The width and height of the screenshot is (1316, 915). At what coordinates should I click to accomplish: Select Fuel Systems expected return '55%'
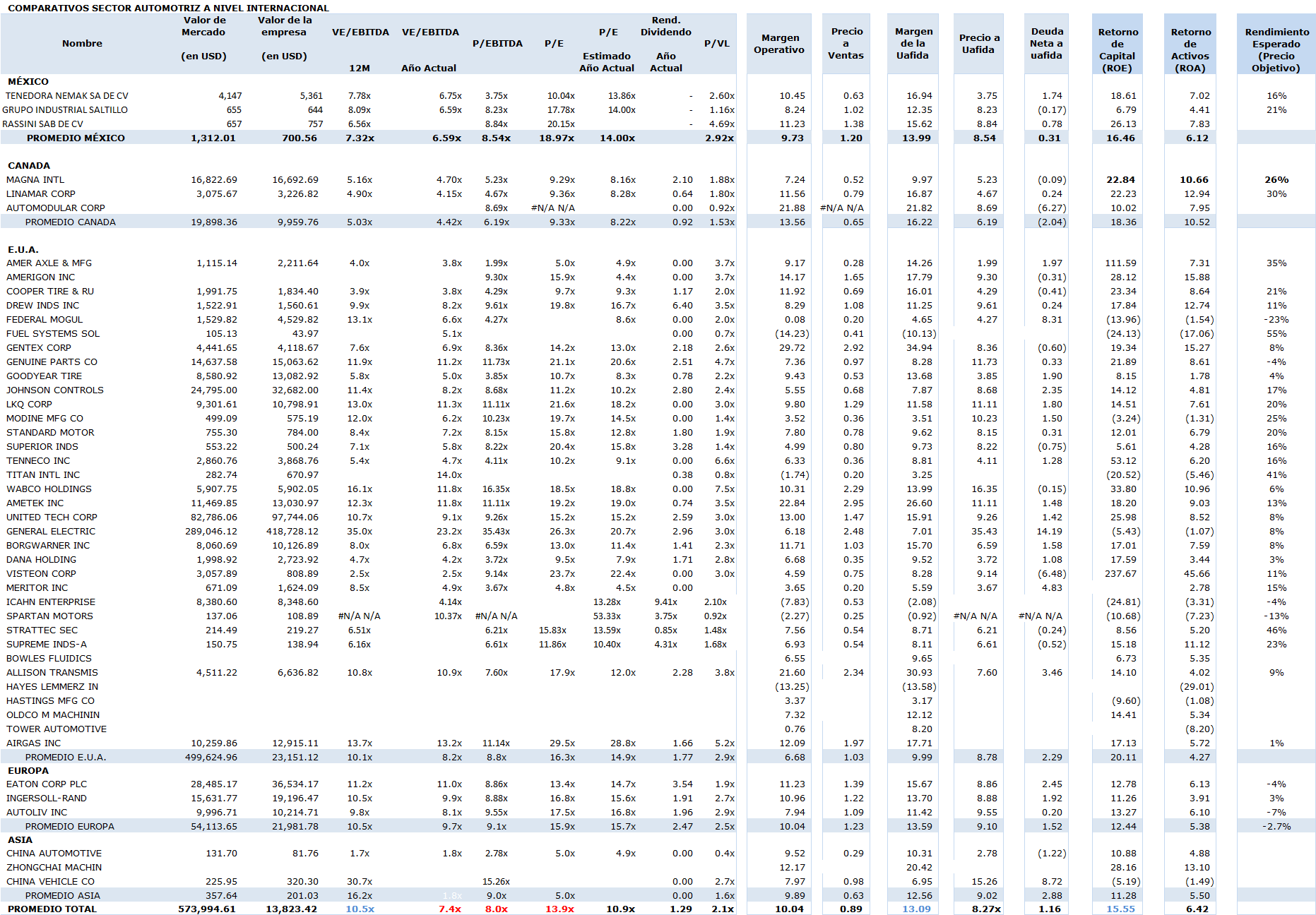1276,334
